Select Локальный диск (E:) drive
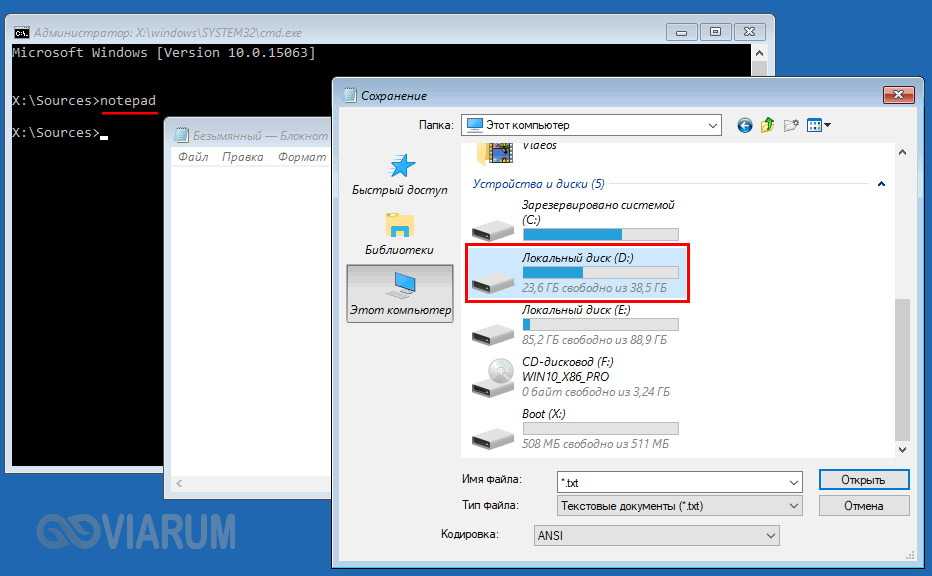This screenshot has height=576, width=932. click(x=578, y=325)
